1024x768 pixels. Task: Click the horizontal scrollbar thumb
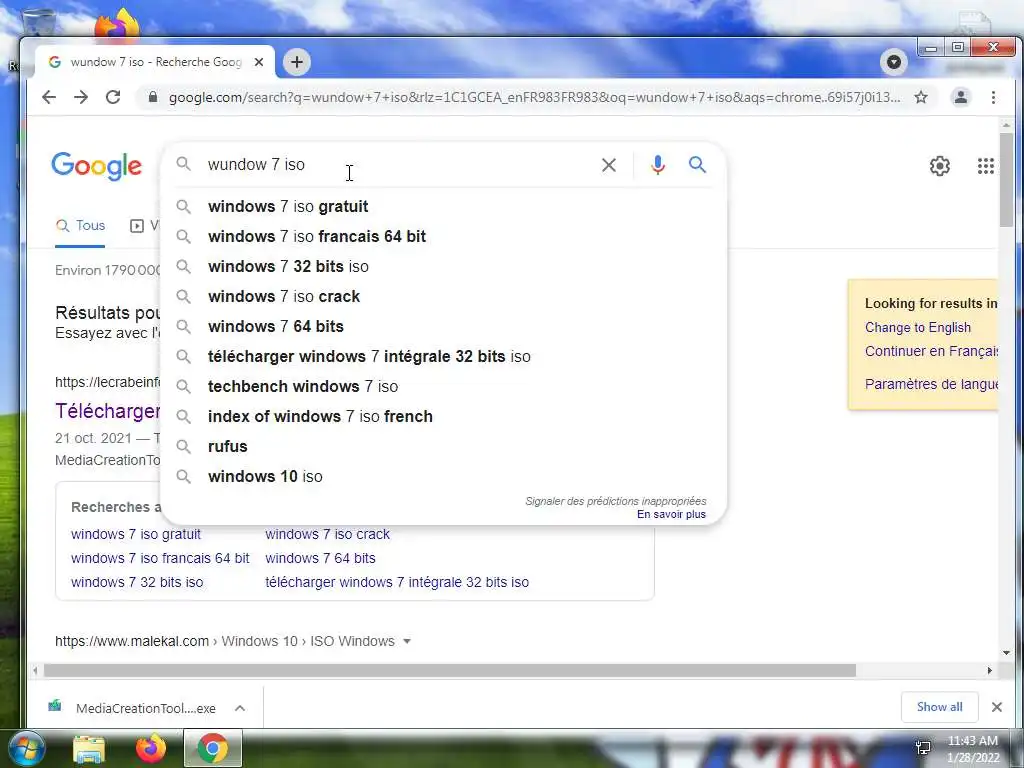449,671
